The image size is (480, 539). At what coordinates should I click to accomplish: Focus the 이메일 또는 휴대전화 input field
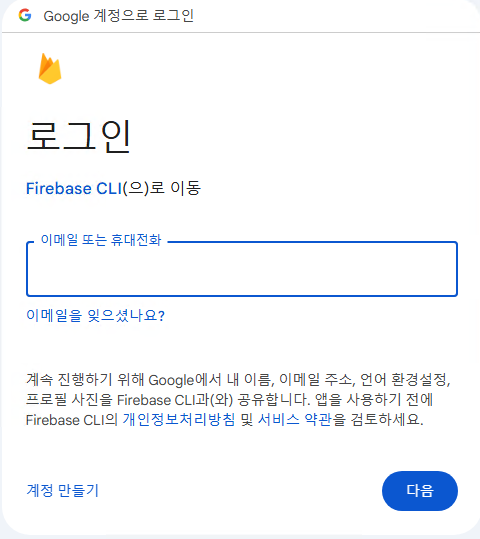click(x=242, y=269)
